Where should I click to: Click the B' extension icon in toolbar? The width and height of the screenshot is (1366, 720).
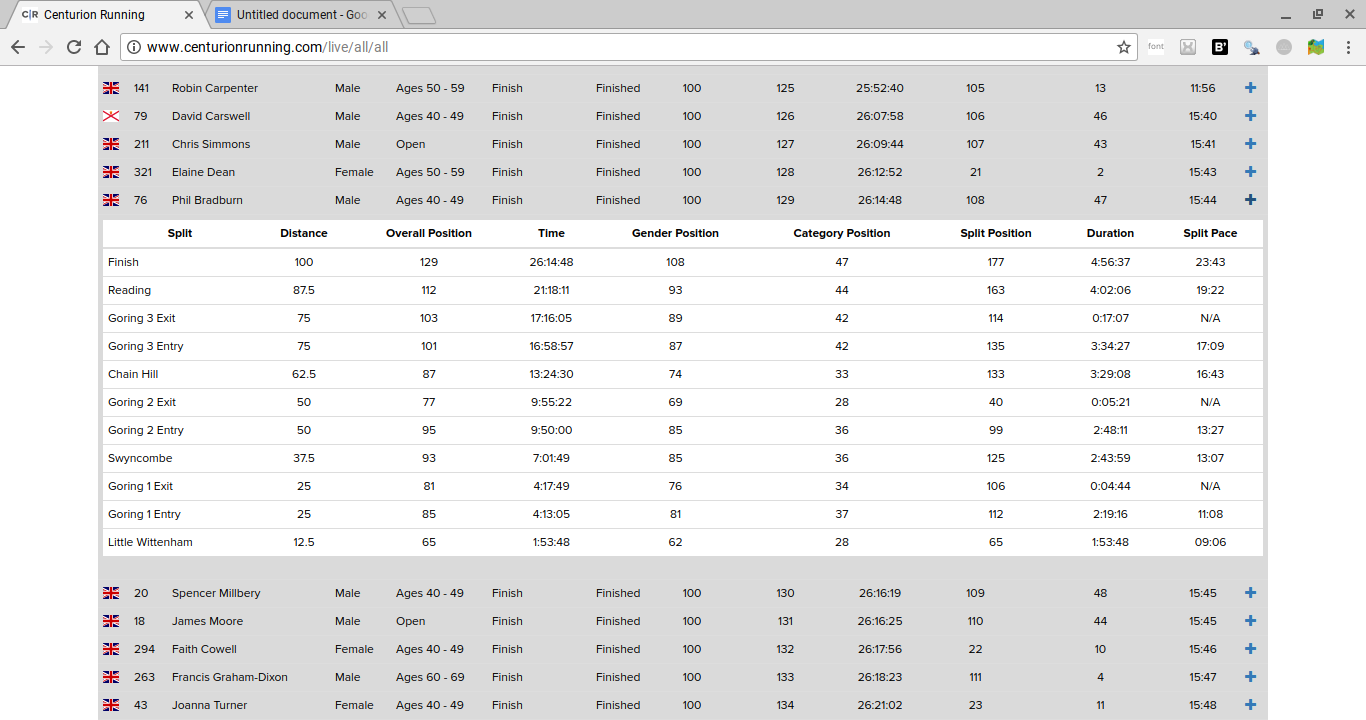click(x=1220, y=47)
